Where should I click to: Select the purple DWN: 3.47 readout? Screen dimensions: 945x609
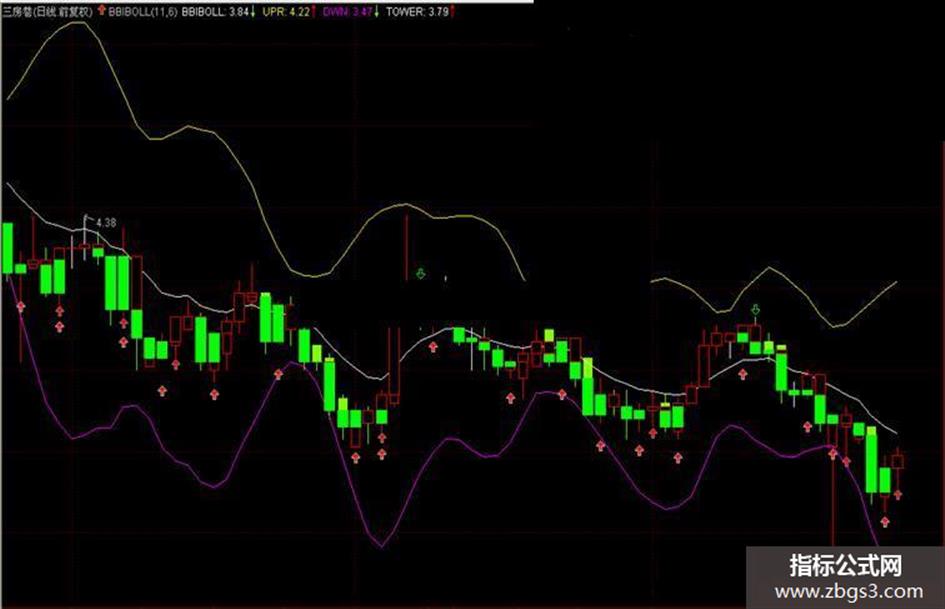[x=350, y=11]
